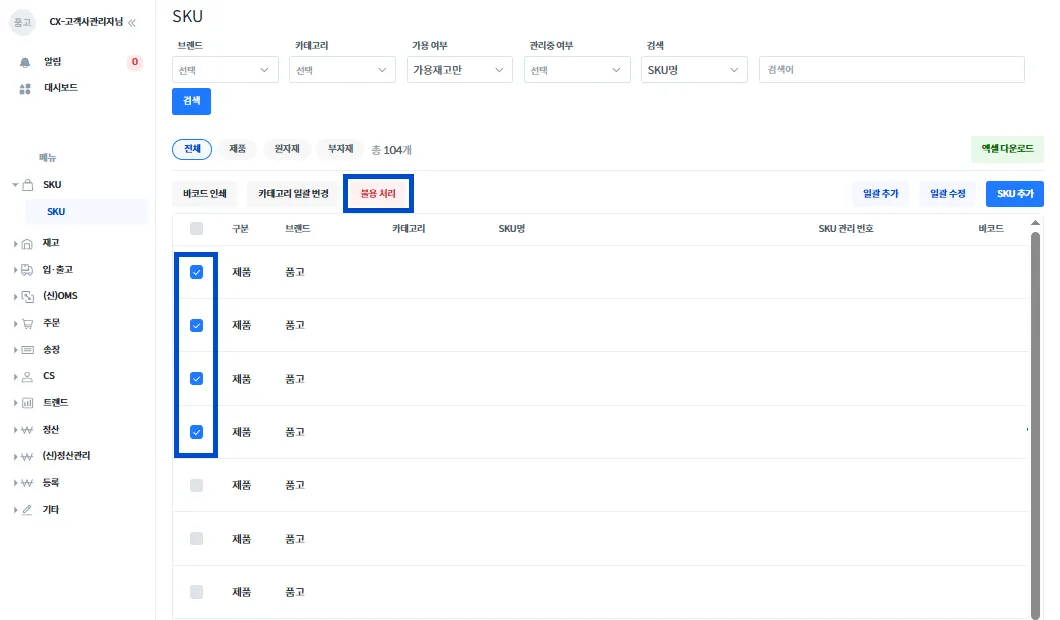Screen dimensions: 1060x620
Task: Click the 정산 won-currency icon
Action: coord(27,430)
